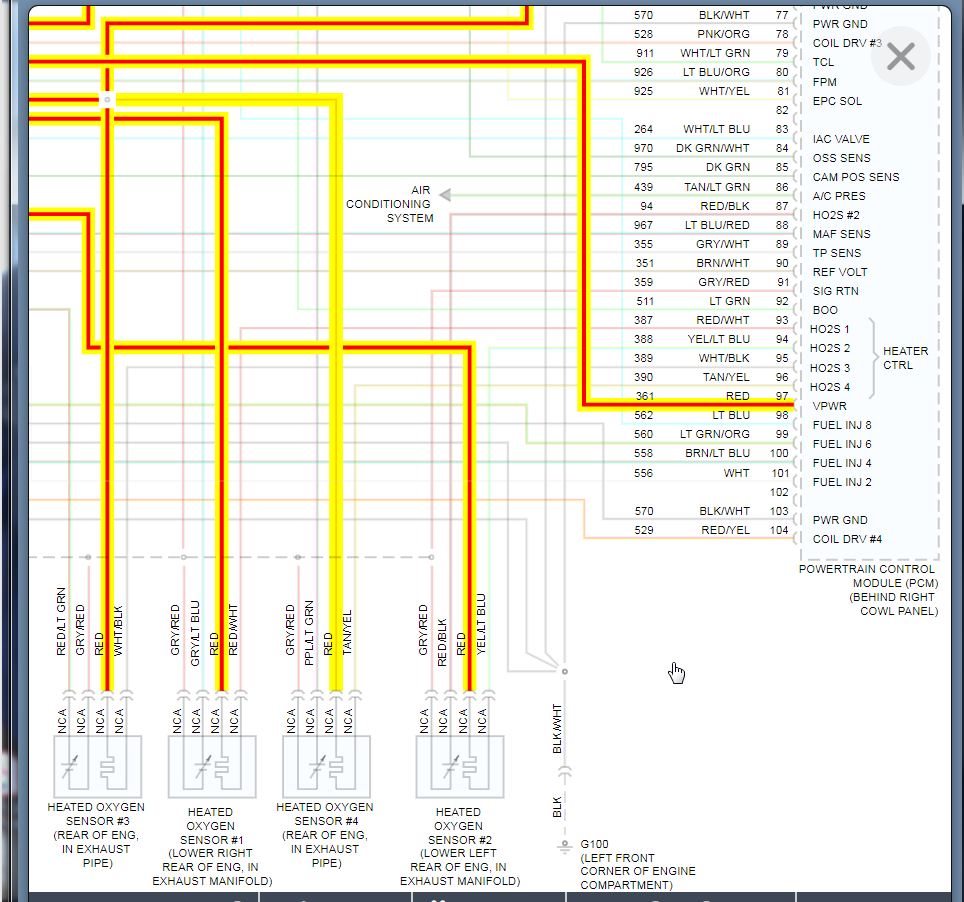Click the A/C PRES pin label
964x902 pixels.
pos(839,196)
